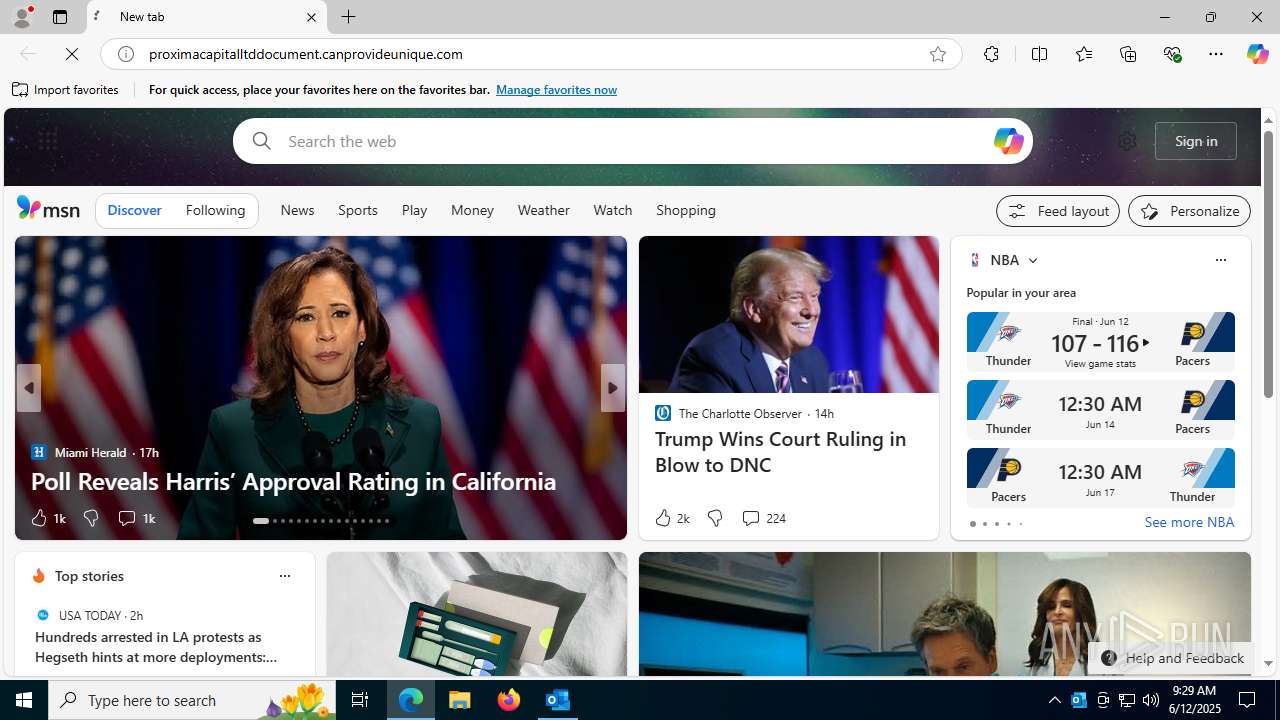The height and width of the screenshot is (720, 1280).
Task: Open NBA card more options
Action: [1220, 260]
